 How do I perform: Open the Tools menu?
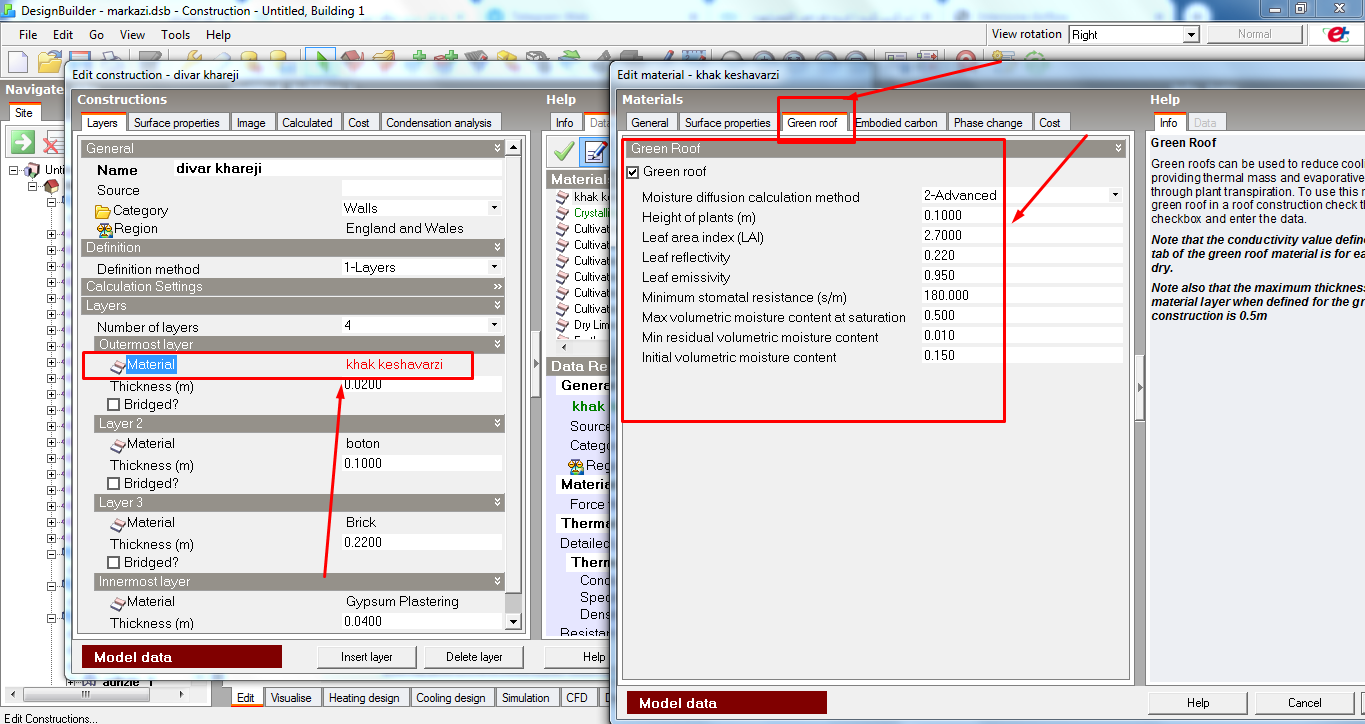point(175,35)
